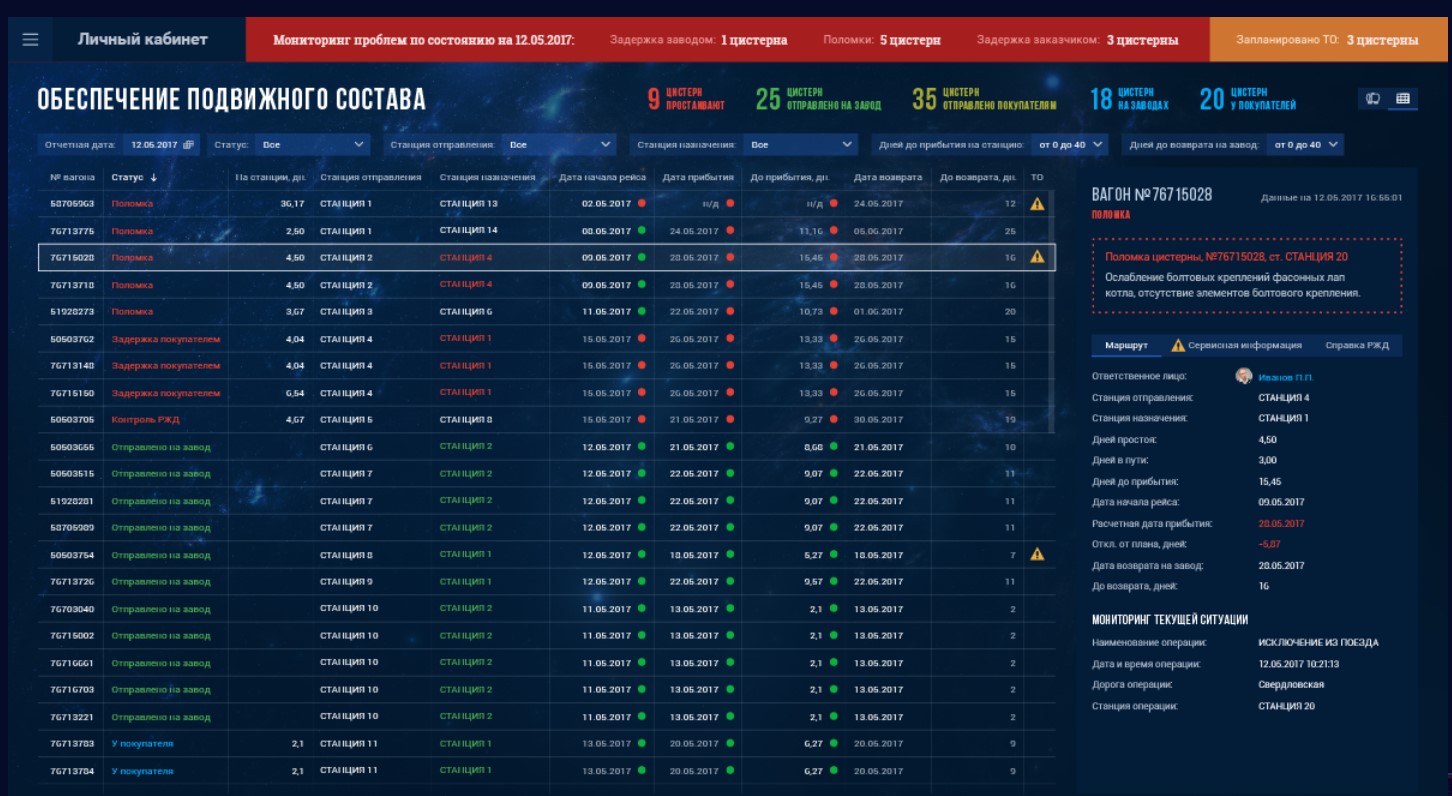The width and height of the screenshot is (1452, 796).
Task: Select the 18 цистерн на заводах counter
Action: pyautogui.click(x=1129, y=98)
